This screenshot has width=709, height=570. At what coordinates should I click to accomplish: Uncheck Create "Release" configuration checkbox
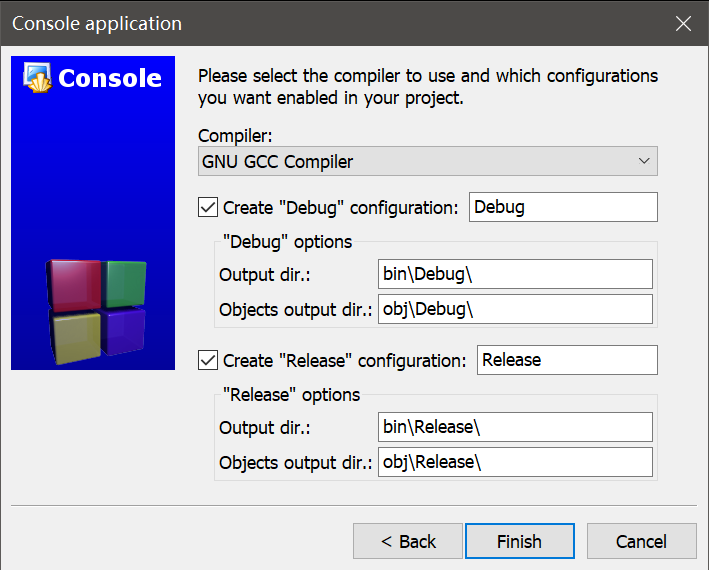[x=208, y=360]
